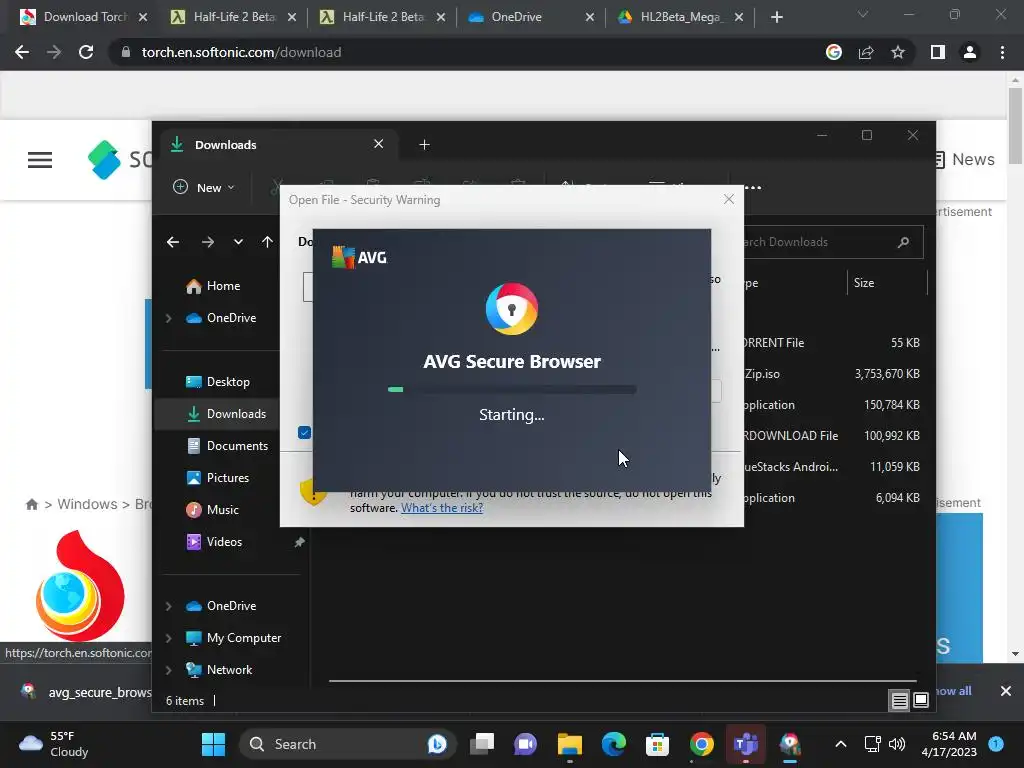This screenshot has height=768, width=1024.
Task: Select the Downloads tab in File Explorer
Action: pyautogui.click(x=277, y=145)
